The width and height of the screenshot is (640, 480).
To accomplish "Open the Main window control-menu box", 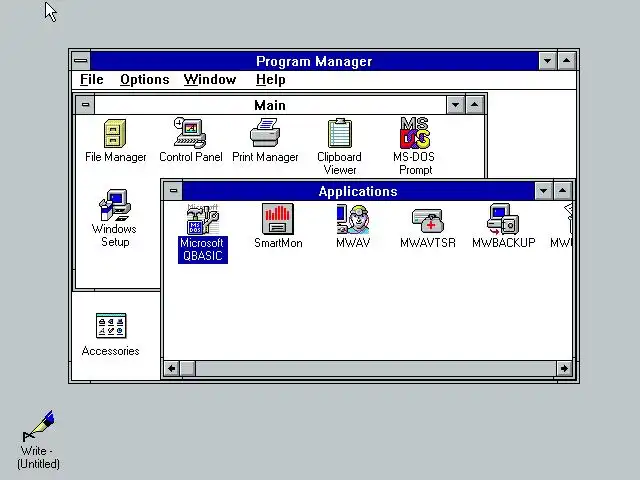I will [x=85, y=105].
